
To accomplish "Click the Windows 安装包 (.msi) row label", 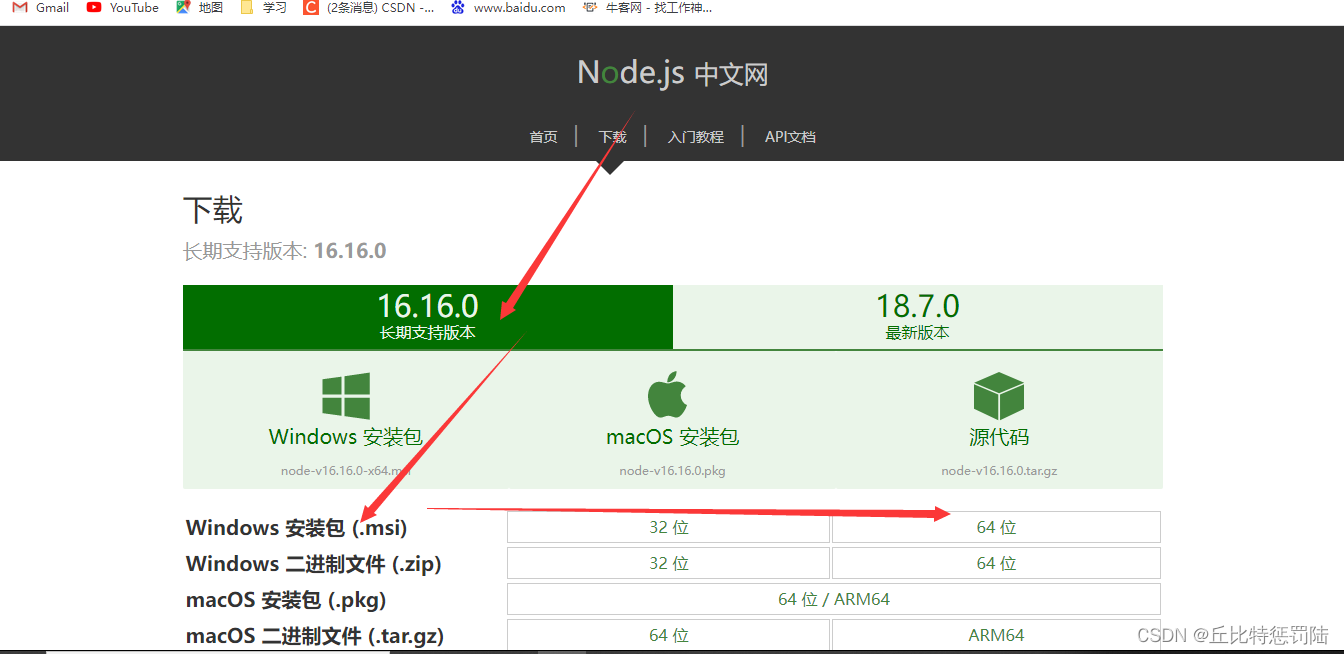I will click(297, 528).
